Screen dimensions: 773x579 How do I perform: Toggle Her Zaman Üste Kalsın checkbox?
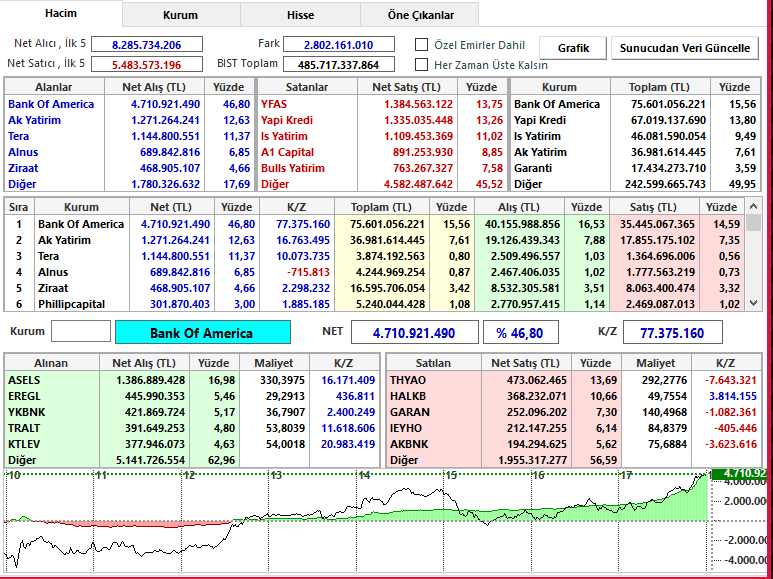pos(421,65)
